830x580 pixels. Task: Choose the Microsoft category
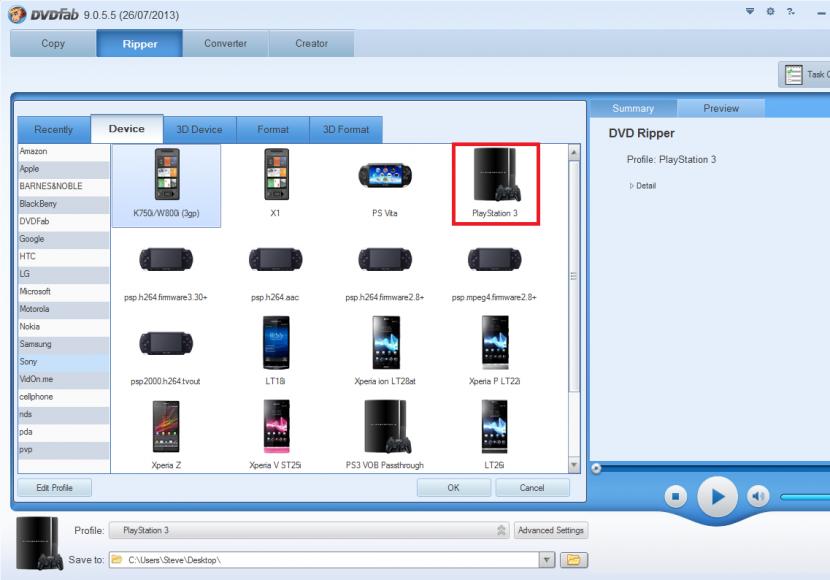64,292
